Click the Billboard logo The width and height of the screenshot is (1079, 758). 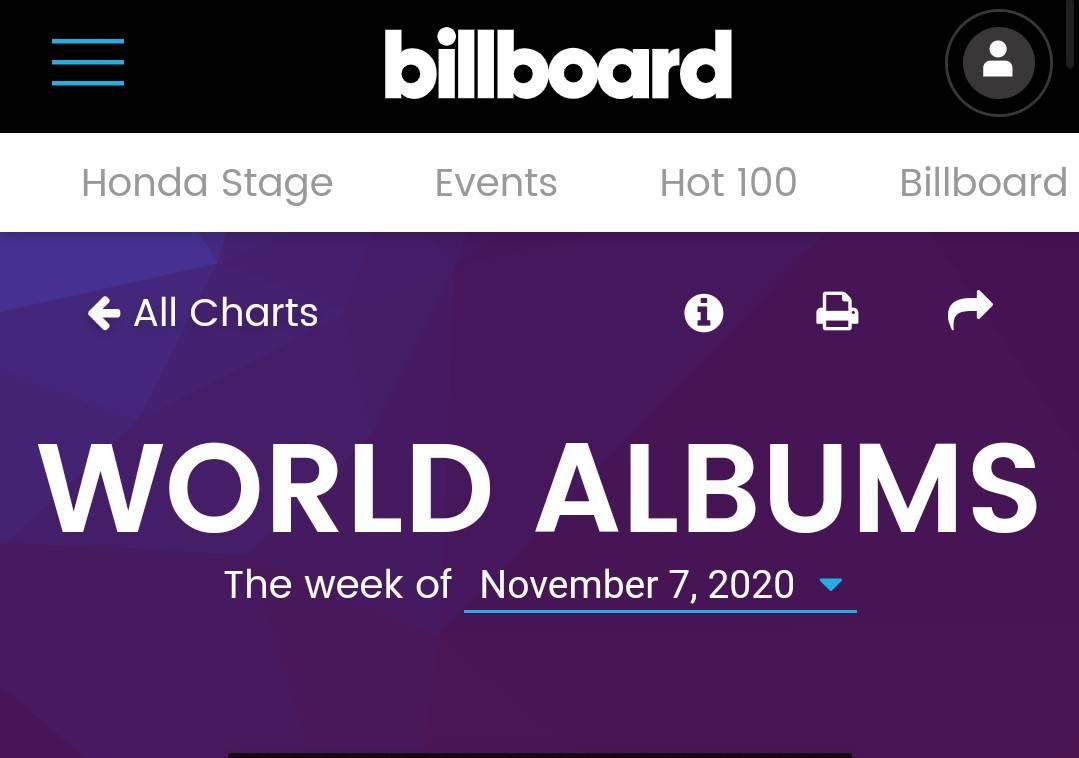(558, 64)
